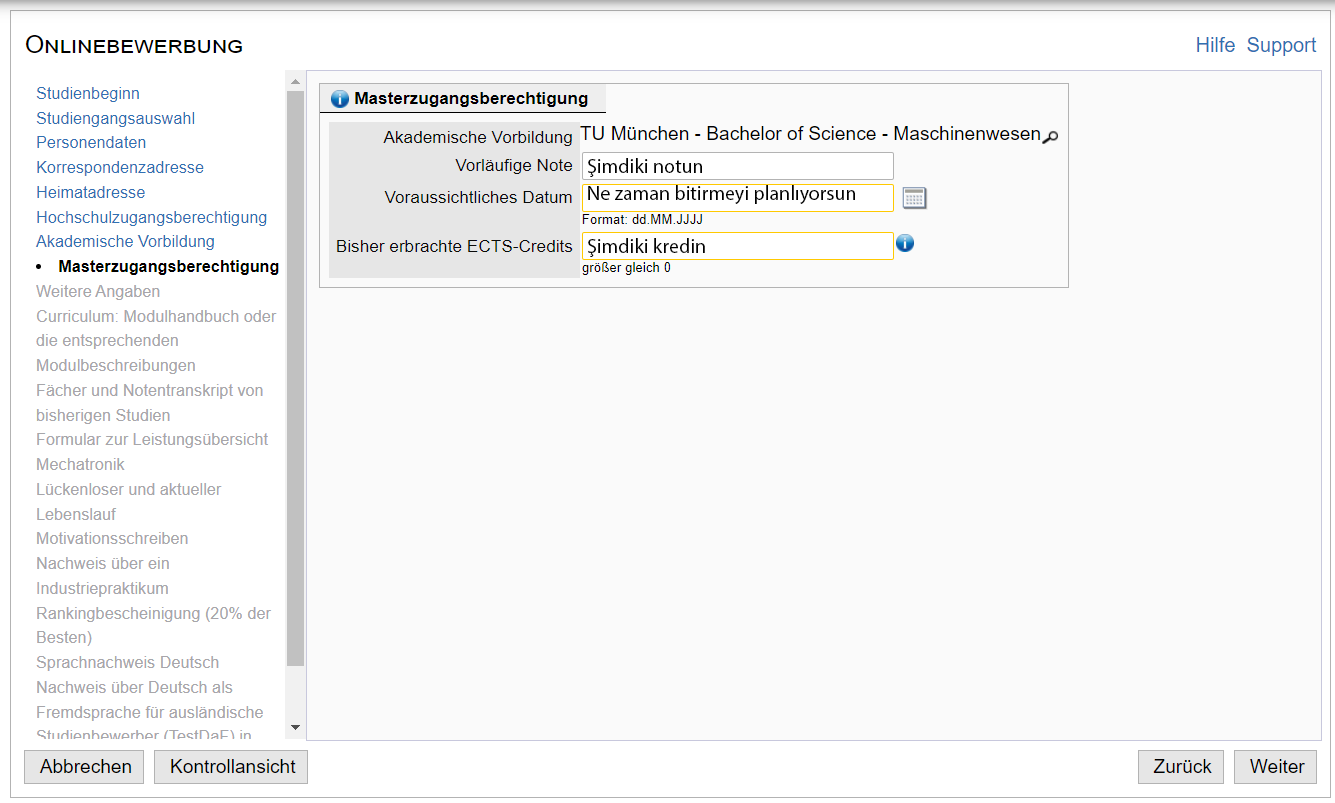Click the info icon next to ECTS-Credits field
The image size is (1335, 803).
pyautogui.click(x=905, y=243)
